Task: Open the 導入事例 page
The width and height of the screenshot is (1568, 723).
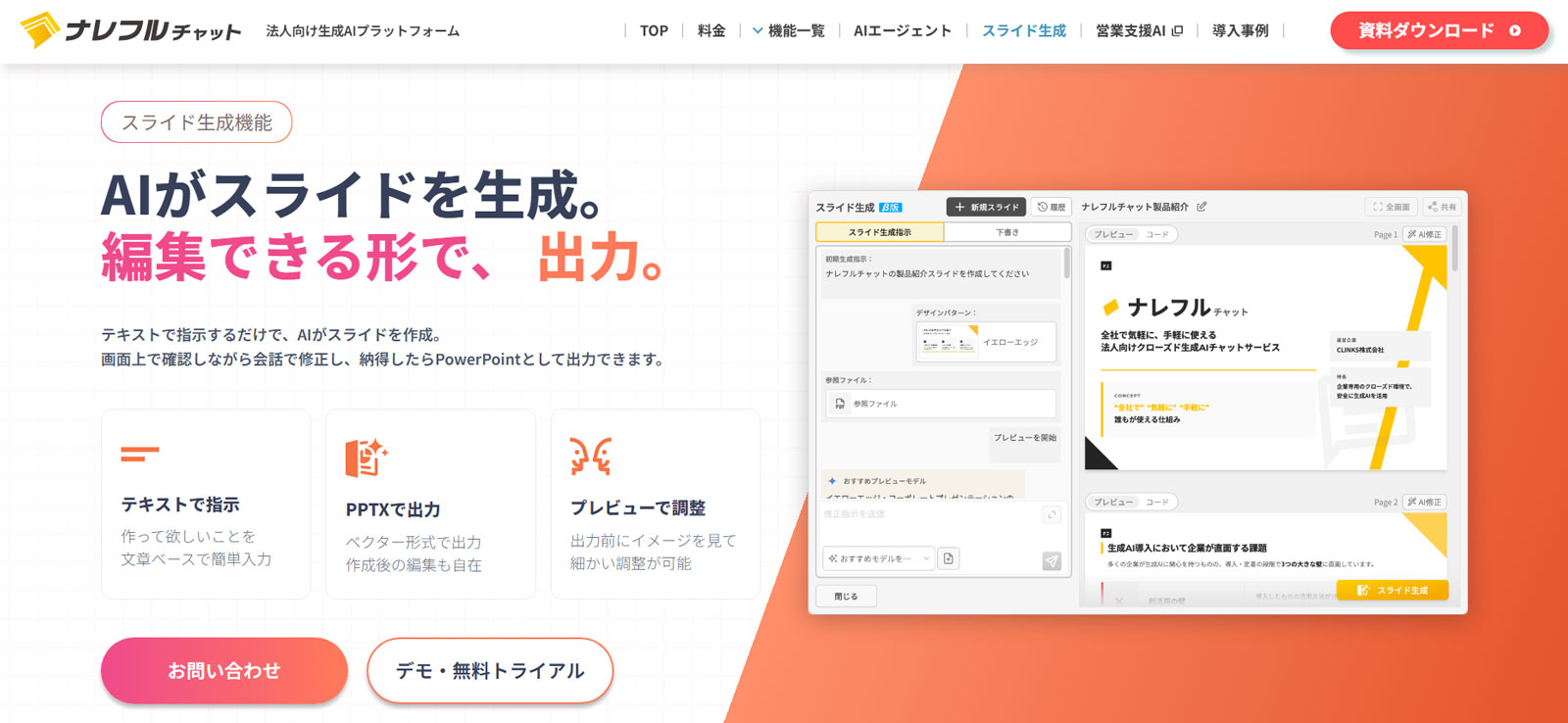Action: (x=1240, y=30)
